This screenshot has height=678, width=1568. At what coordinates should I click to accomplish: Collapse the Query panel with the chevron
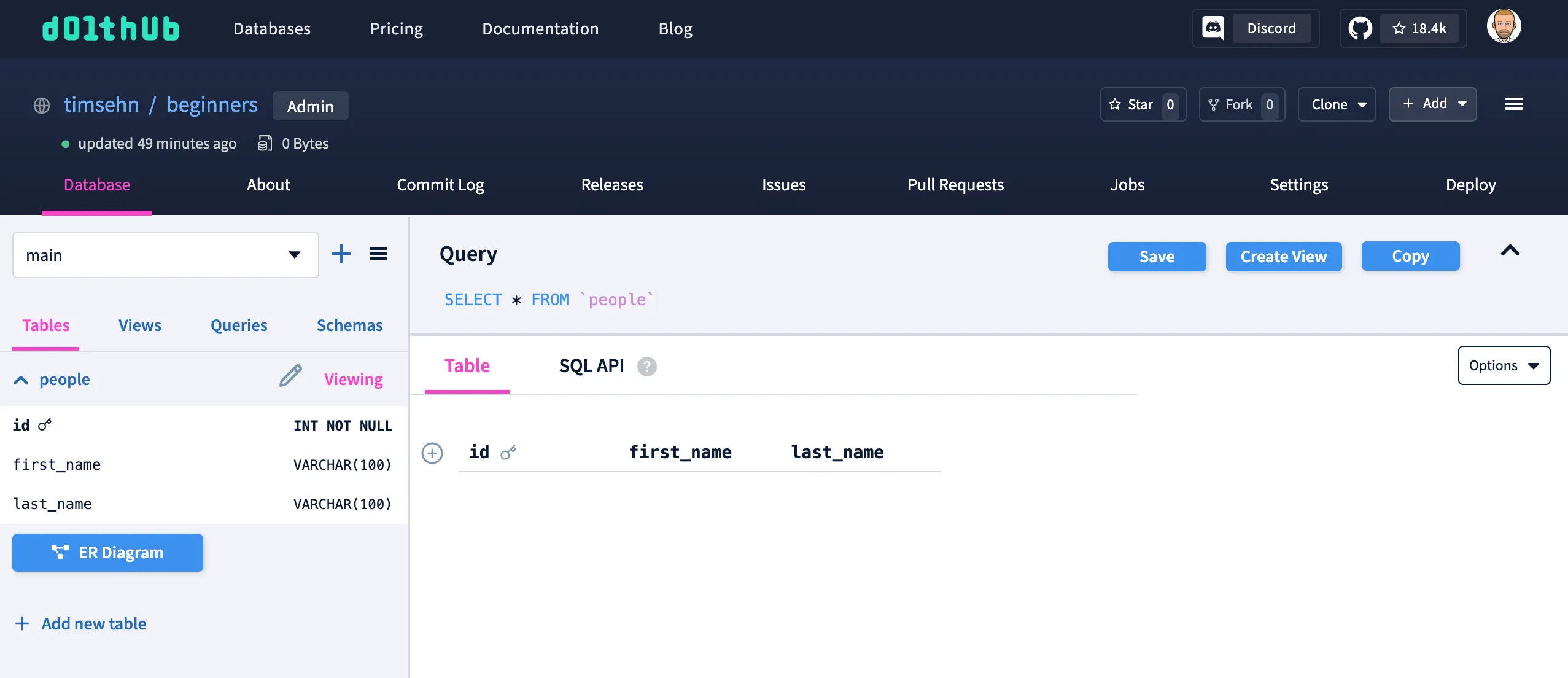[1511, 251]
